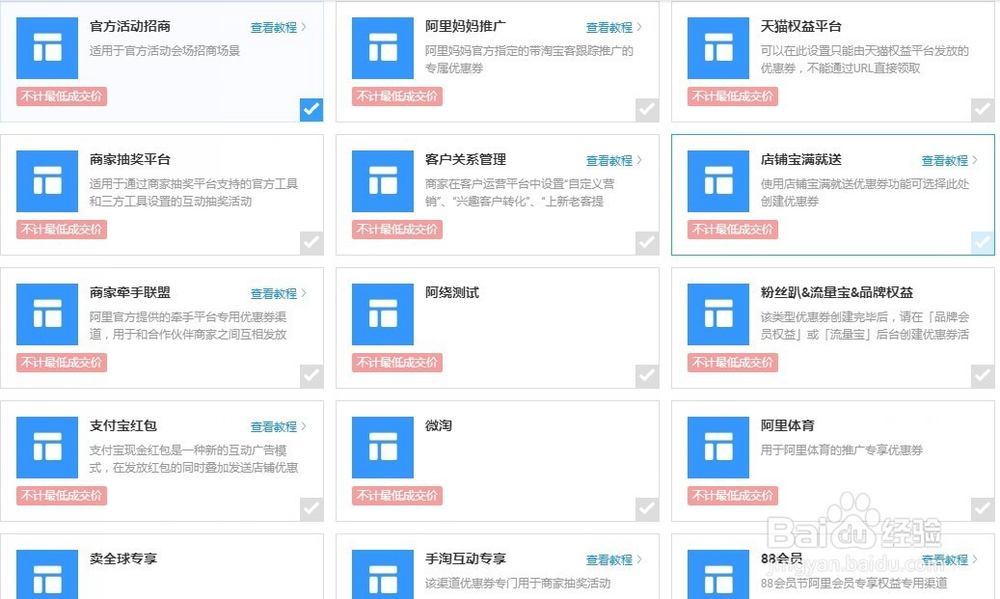Viewport: 1000px width, 599px height.
Task: Select the 店铺宝满就送 title
Action: pyautogui.click(x=801, y=159)
